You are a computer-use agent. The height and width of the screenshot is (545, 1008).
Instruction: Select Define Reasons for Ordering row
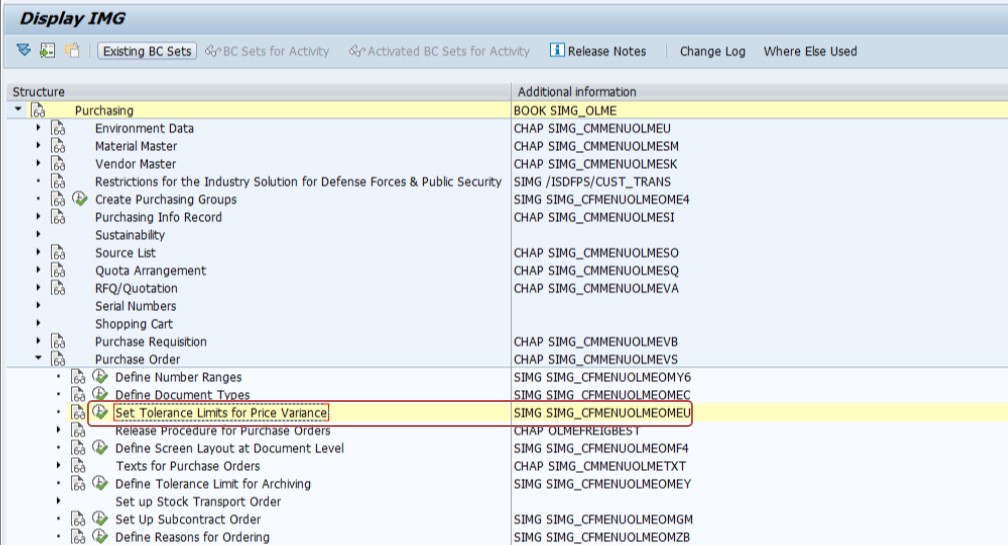click(192, 537)
